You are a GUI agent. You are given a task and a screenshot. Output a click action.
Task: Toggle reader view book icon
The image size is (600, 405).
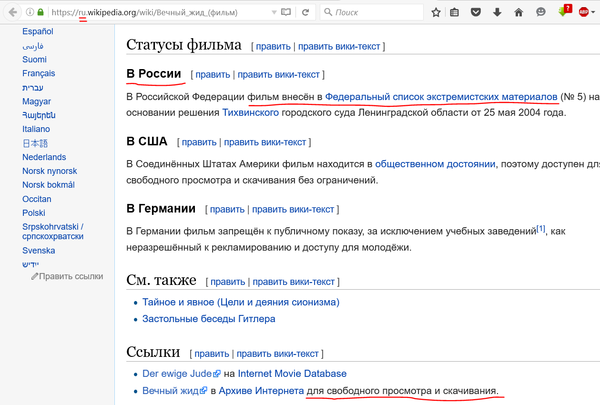coord(286,12)
